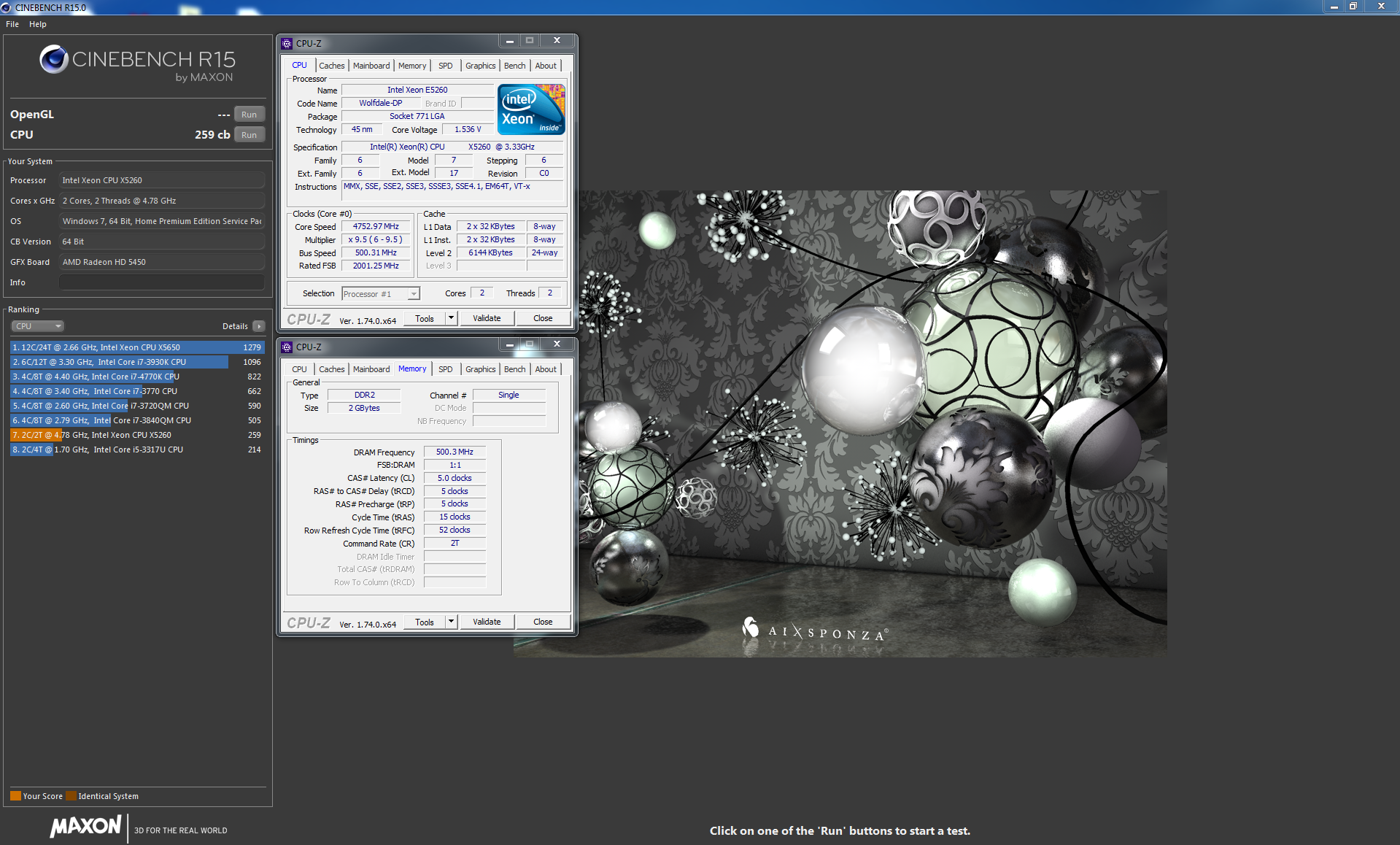Click the Your Score orange legend swatch
Viewport: 1400px width, 845px height.
point(15,795)
